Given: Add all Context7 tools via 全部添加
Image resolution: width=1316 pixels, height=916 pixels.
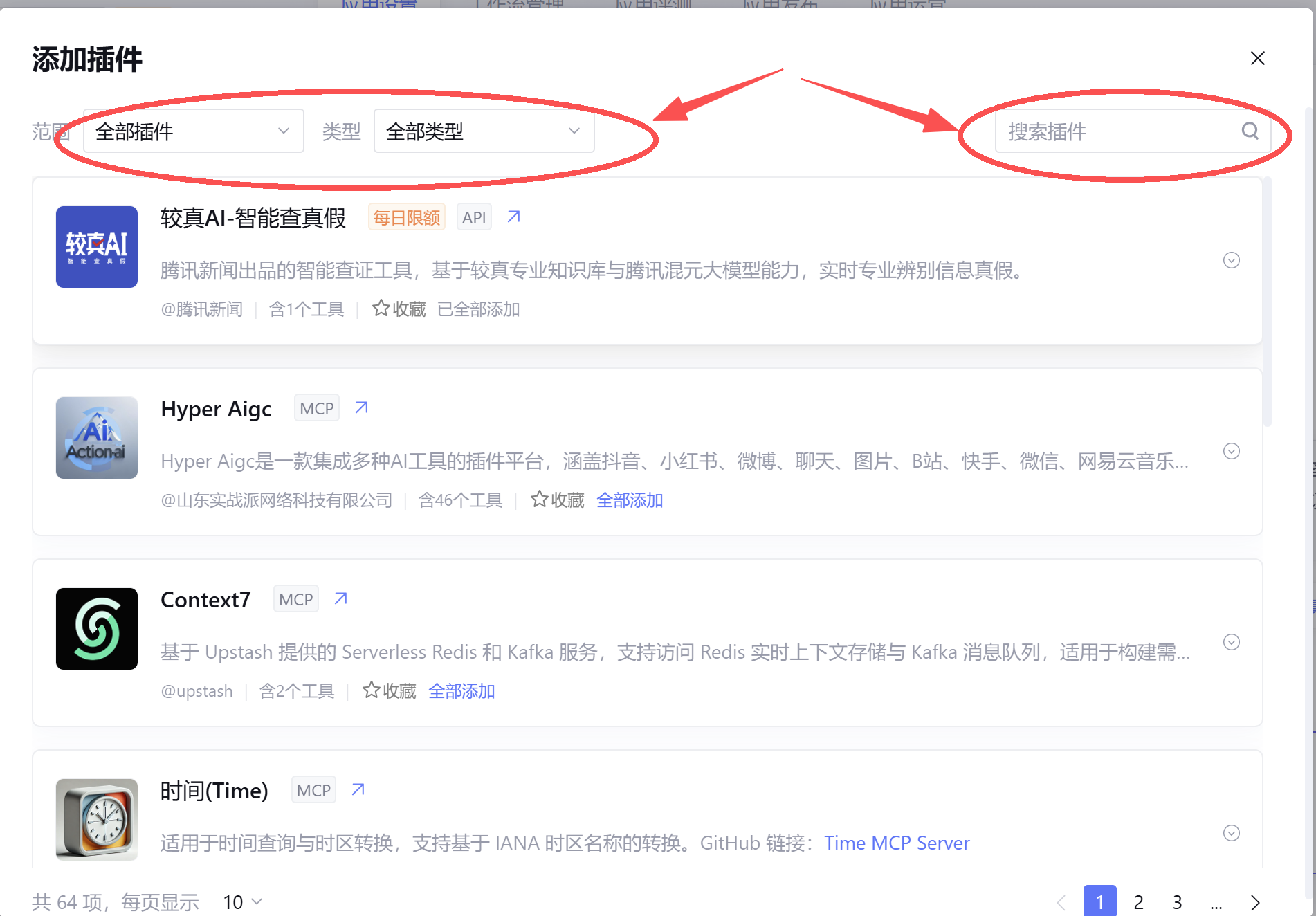Looking at the screenshot, I should (461, 690).
